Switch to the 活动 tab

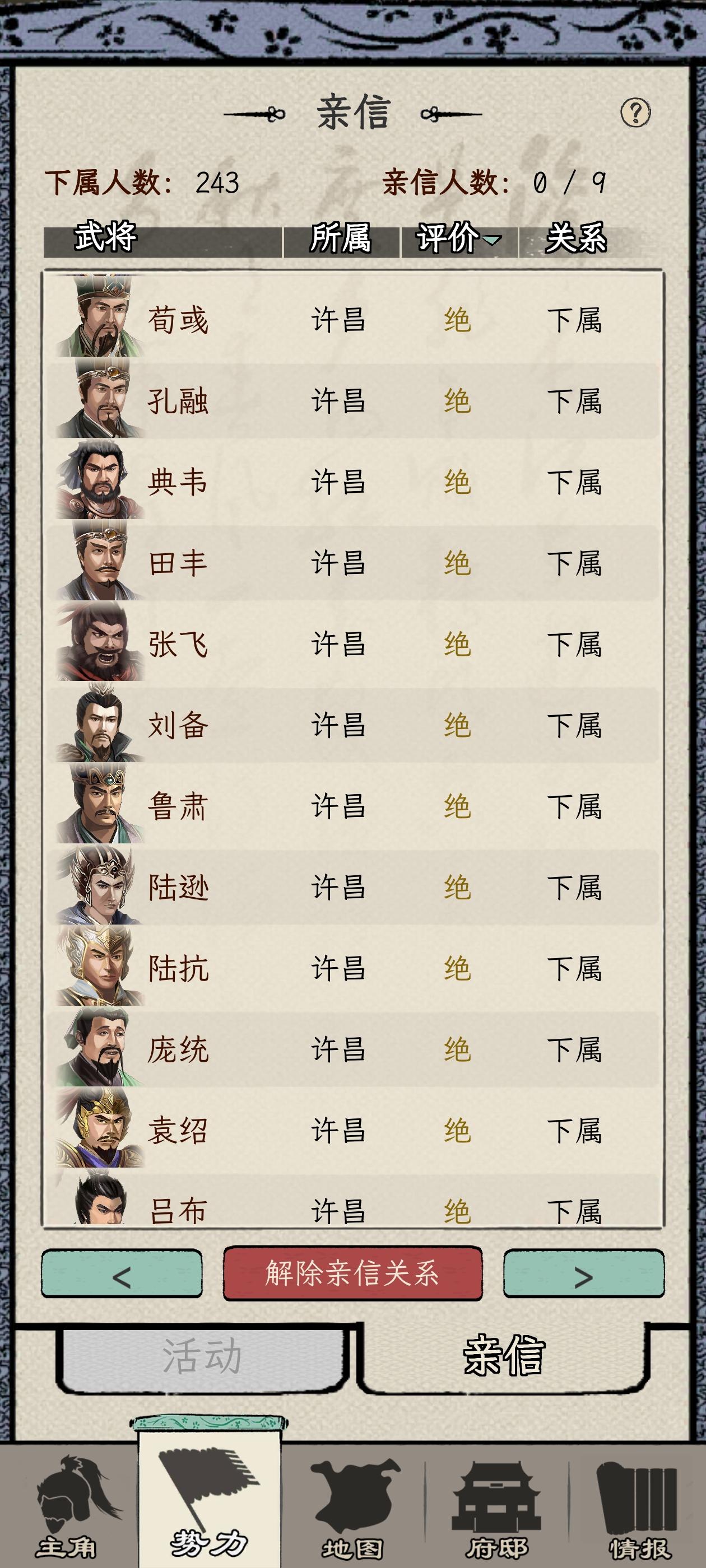pyautogui.click(x=203, y=1356)
